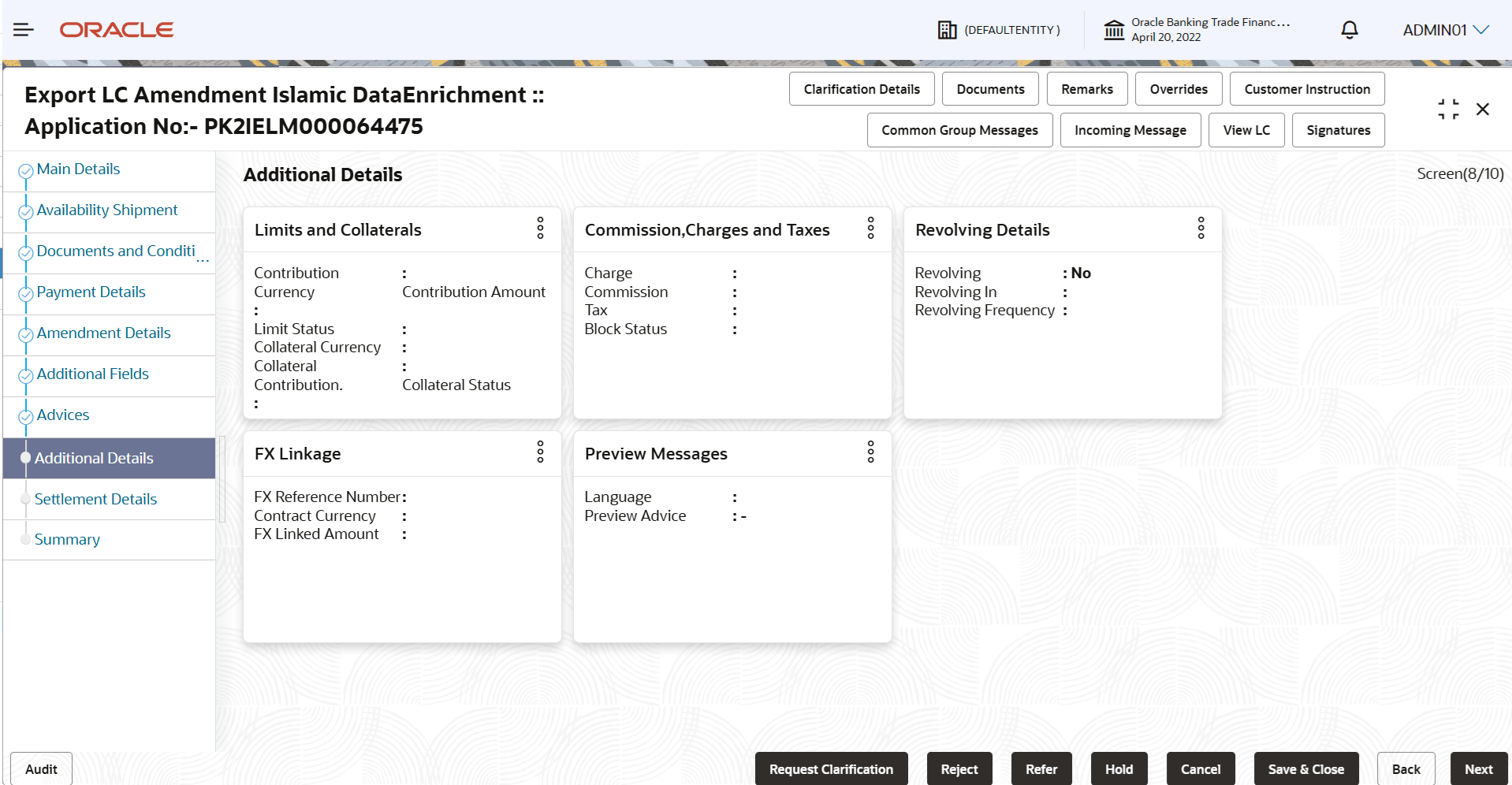Open Preview Messages options menu

(870, 452)
